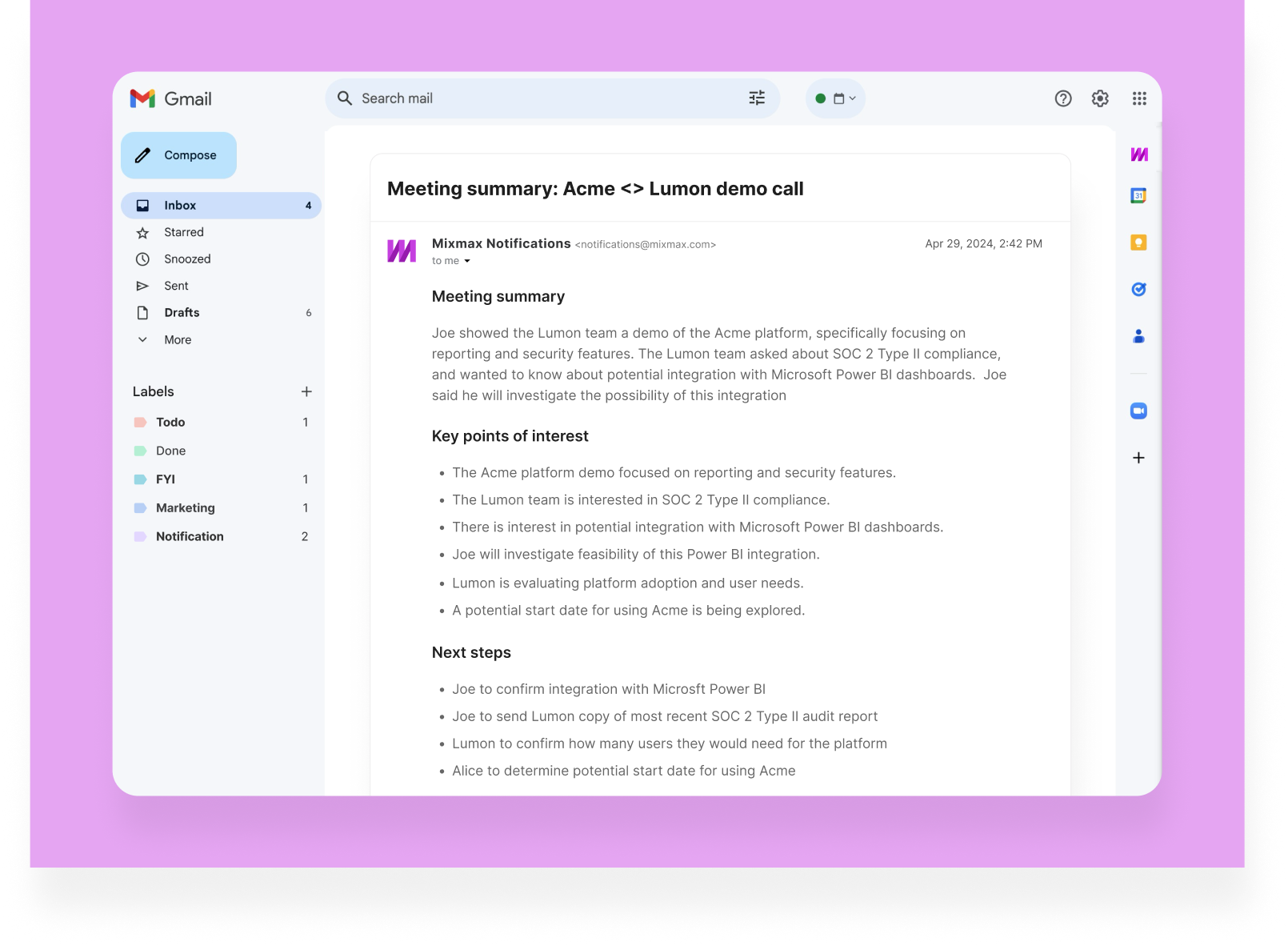The image size is (1288, 946).
Task: Open the Starred folder
Action: (183, 232)
